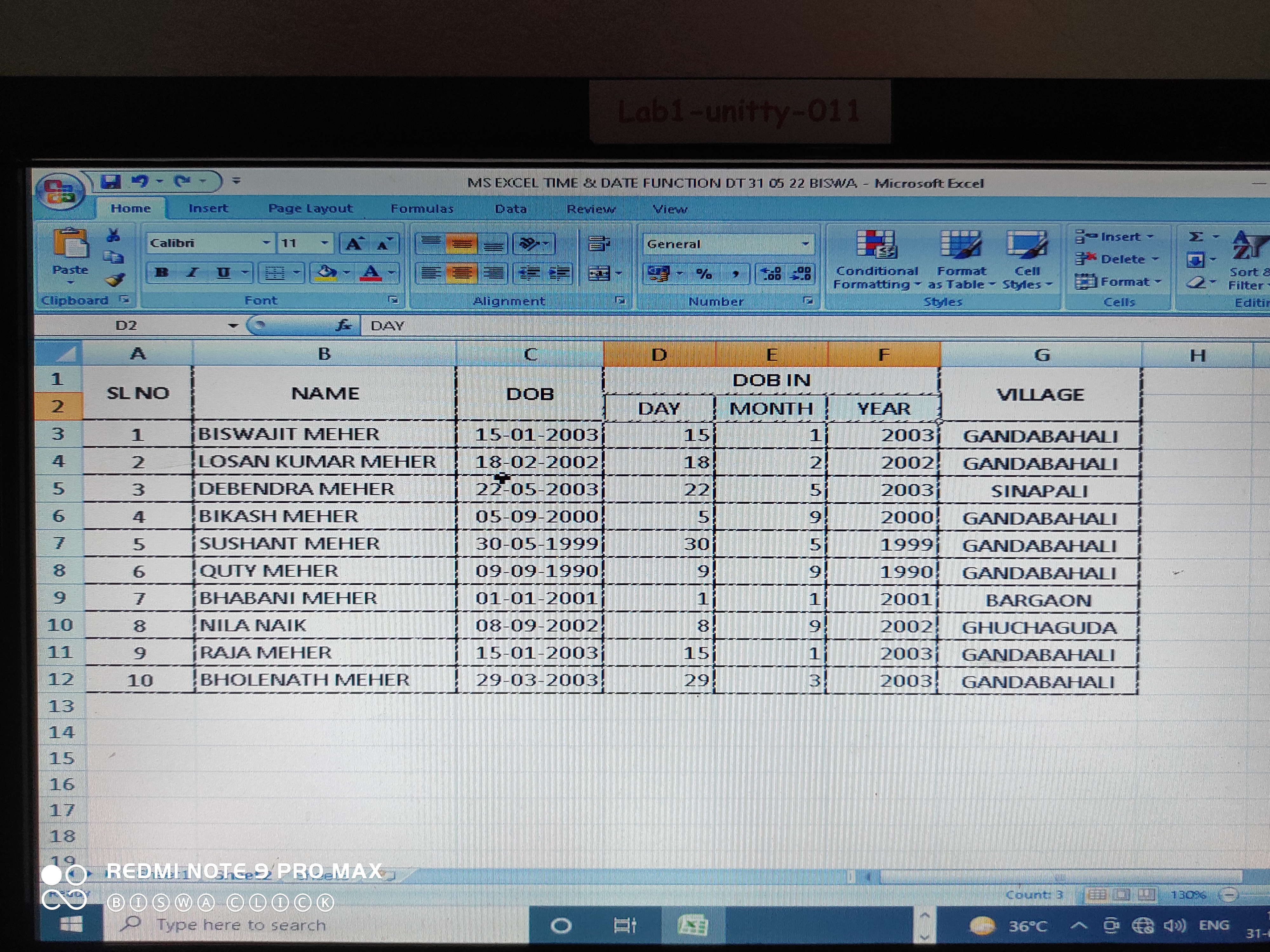Click the Insert Function fx icon
Screen dimensions: 1270x952
tap(343, 325)
